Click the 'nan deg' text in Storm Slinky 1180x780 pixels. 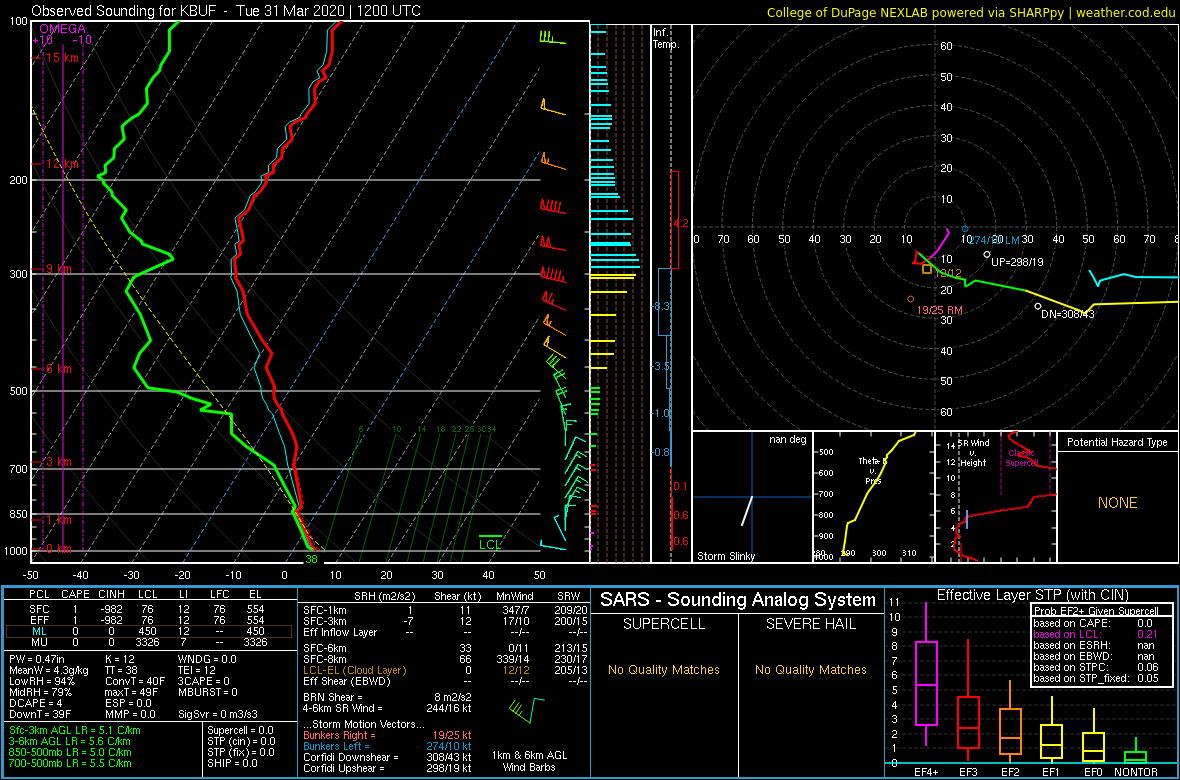[789, 440]
